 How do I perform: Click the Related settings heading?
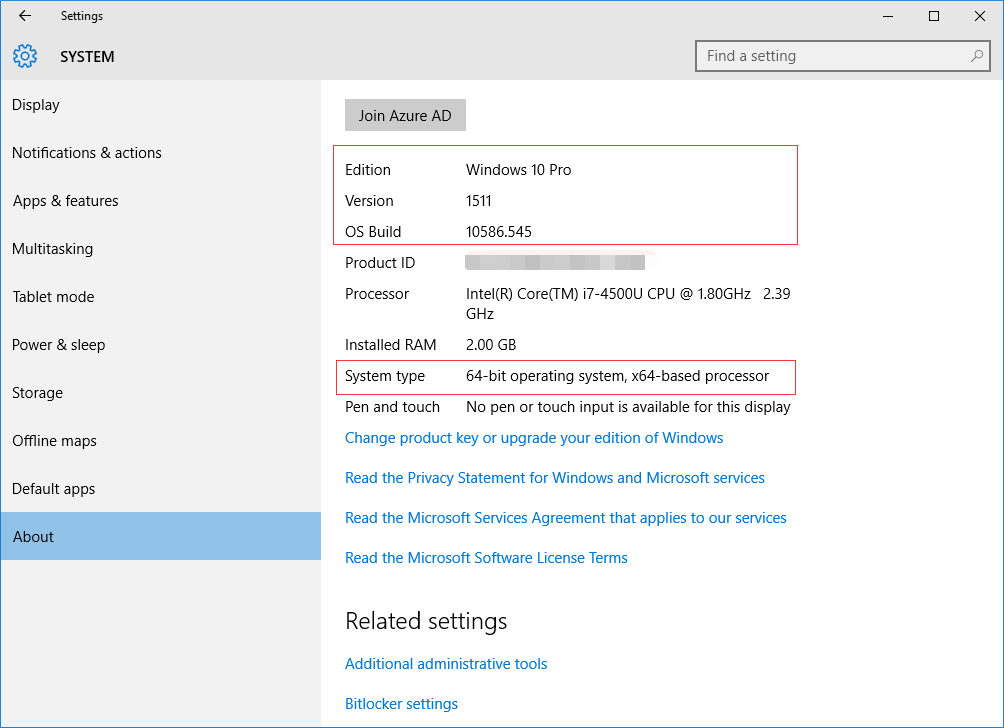(x=426, y=621)
